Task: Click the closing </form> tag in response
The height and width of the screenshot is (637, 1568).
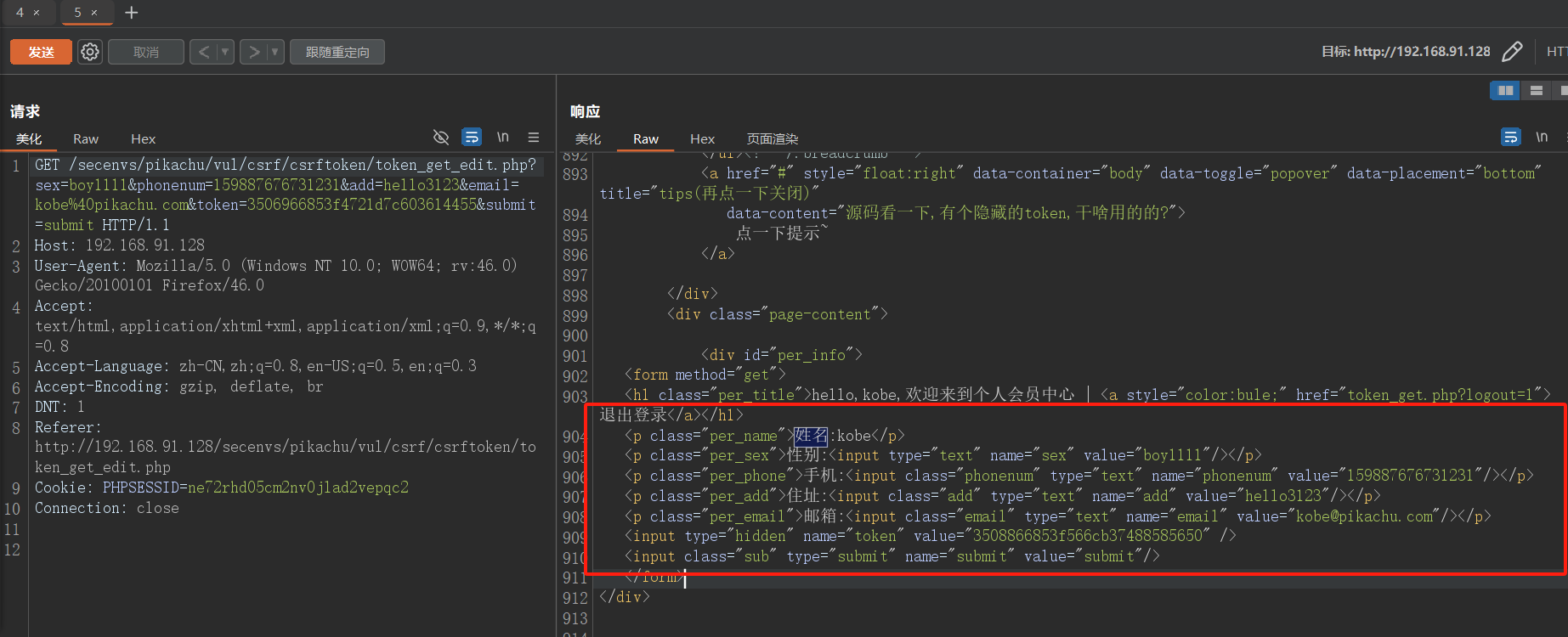Action: click(x=654, y=577)
